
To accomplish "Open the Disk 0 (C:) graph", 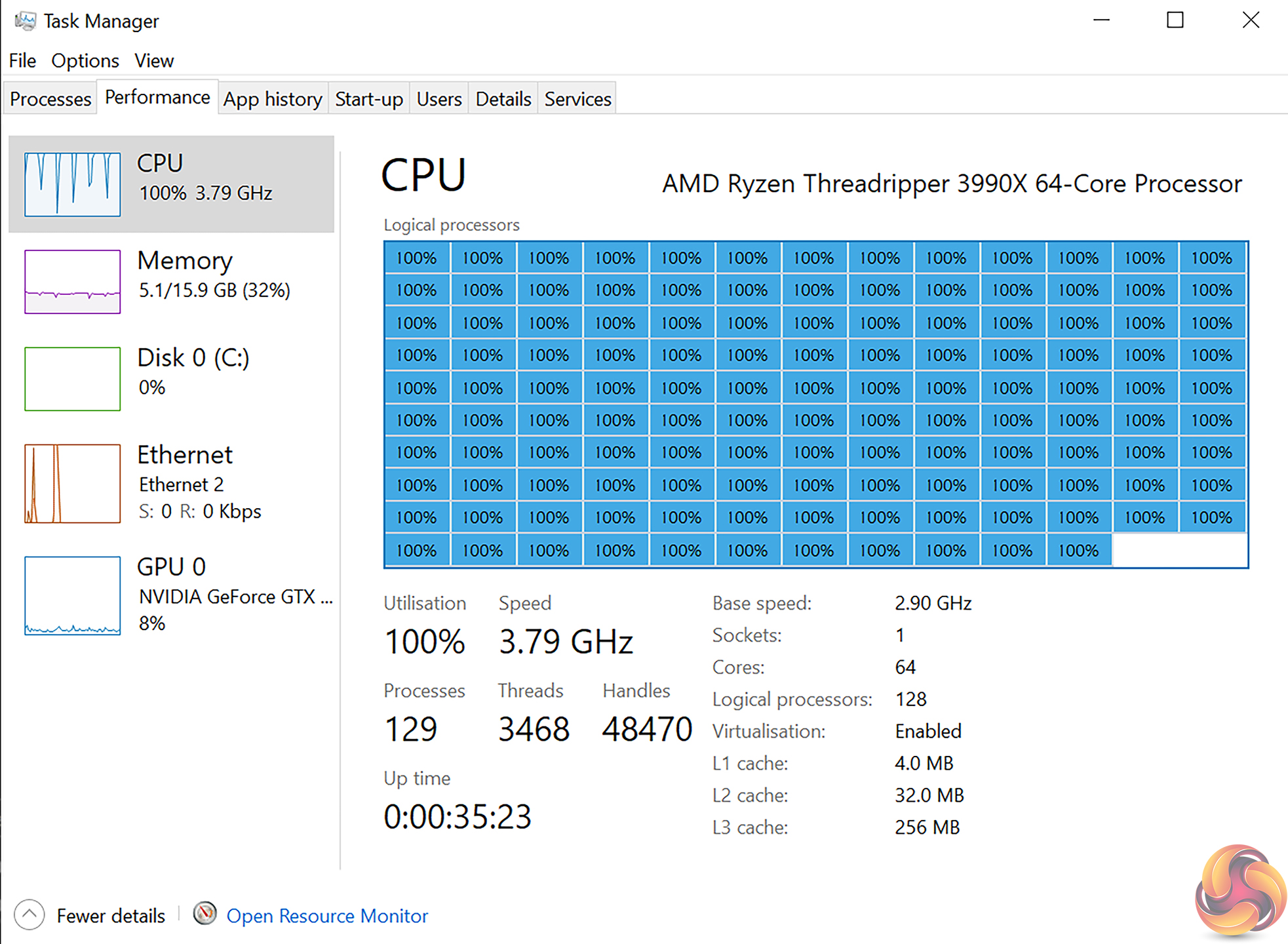I will click(72, 378).
